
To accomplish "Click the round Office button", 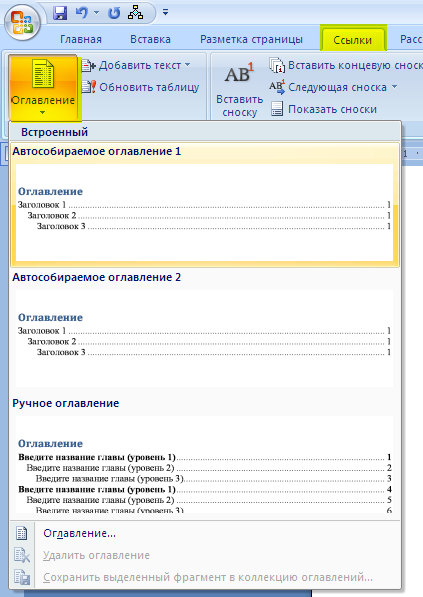I will coord(22,22).
